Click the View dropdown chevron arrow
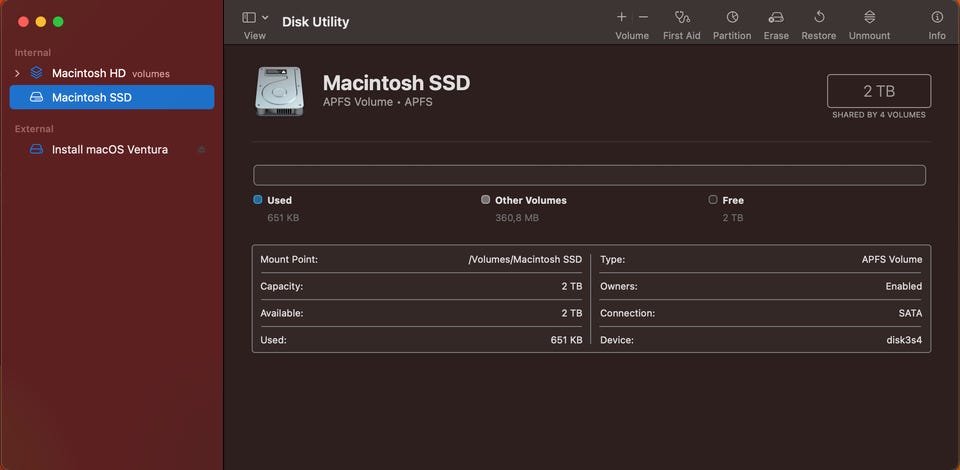This screenshot has height=470, width=960. click(265, 18)
